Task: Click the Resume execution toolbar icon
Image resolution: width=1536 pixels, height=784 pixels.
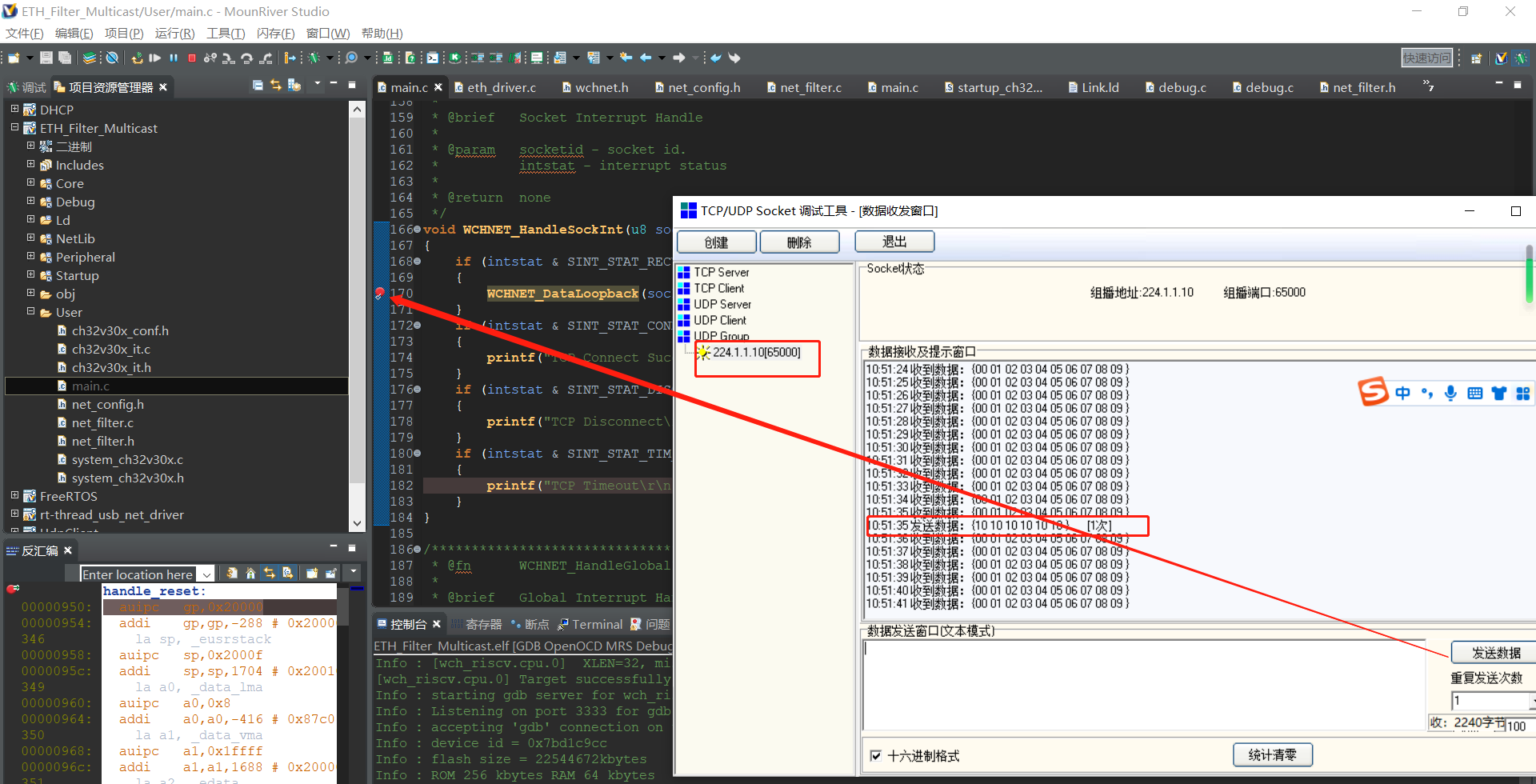Action: click(x=155, y=58)
